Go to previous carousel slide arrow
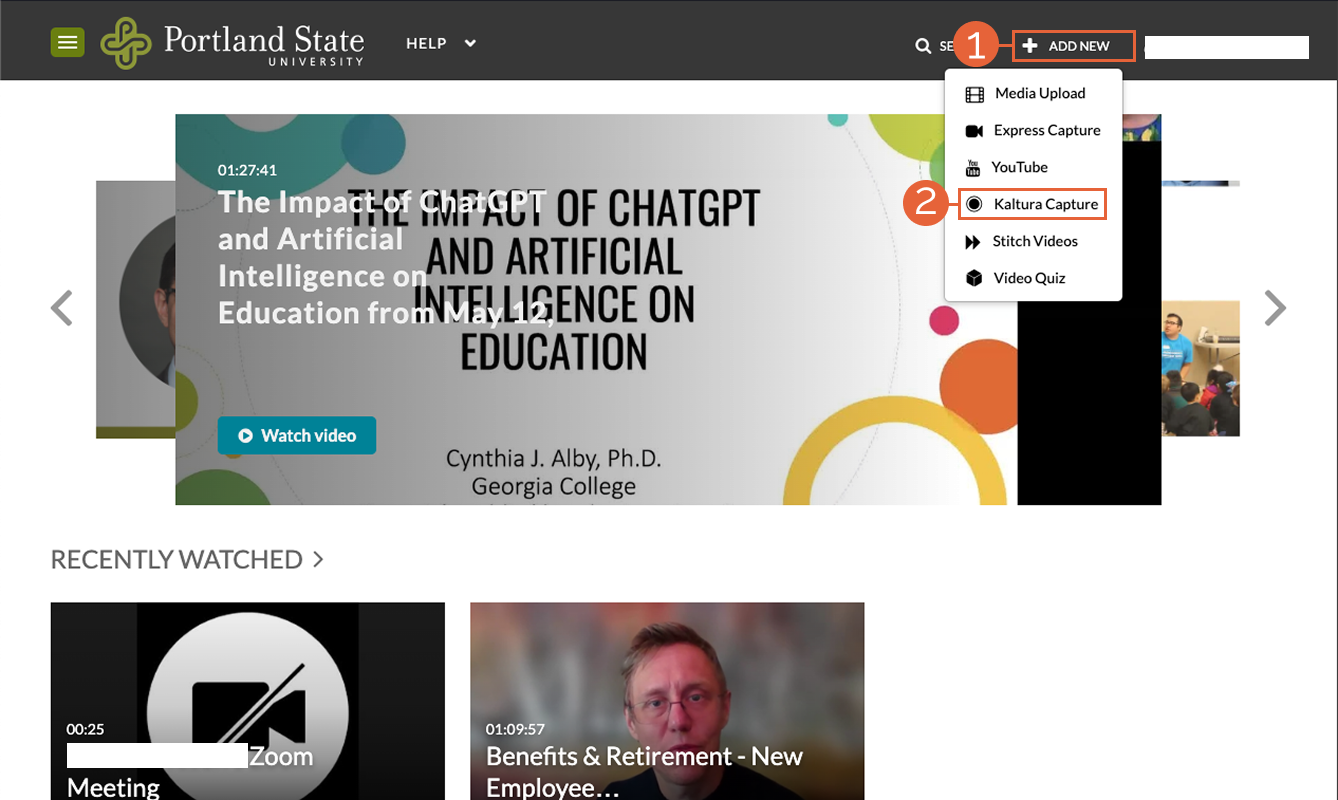Screen dimensions: 1338x800 tap(62, 308)
